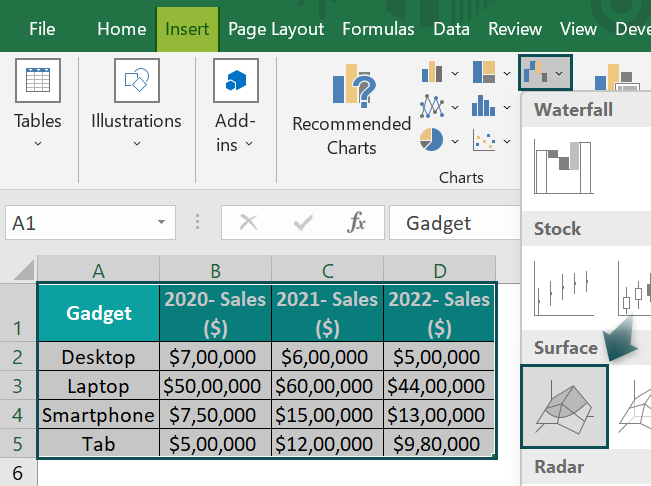Confirm the formula bar entry
Screen dimensions: 651x486
[303, 222]
